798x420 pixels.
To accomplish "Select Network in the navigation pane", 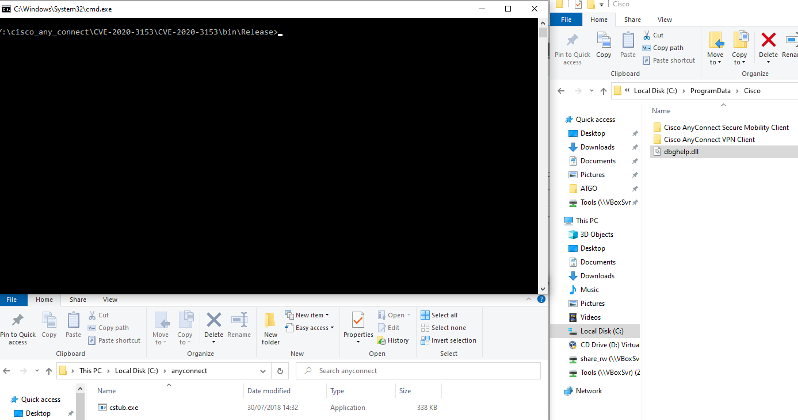I will point(588,391).
